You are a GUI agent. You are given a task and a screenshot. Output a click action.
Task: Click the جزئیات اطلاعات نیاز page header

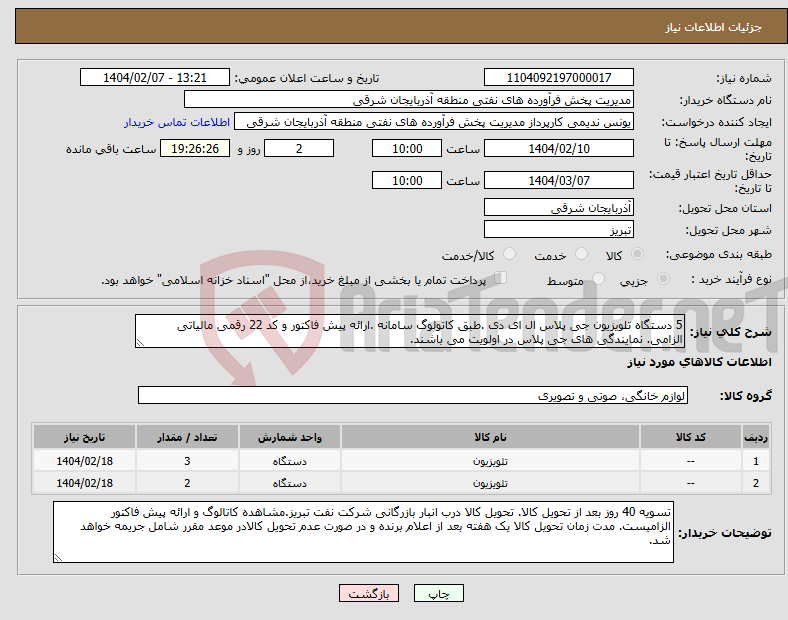[x=714, y=27]
